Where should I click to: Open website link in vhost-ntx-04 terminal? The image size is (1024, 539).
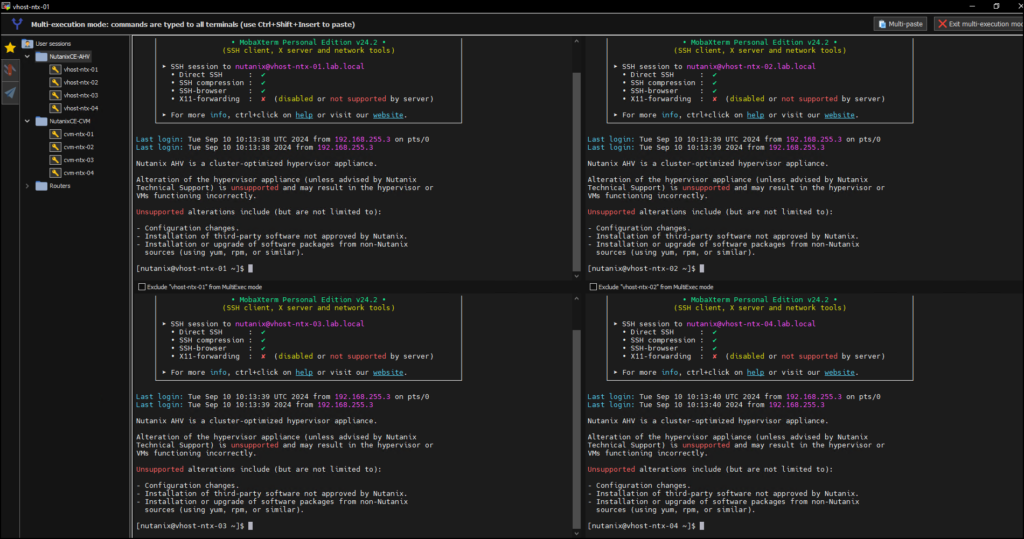[x=839, y=372]
